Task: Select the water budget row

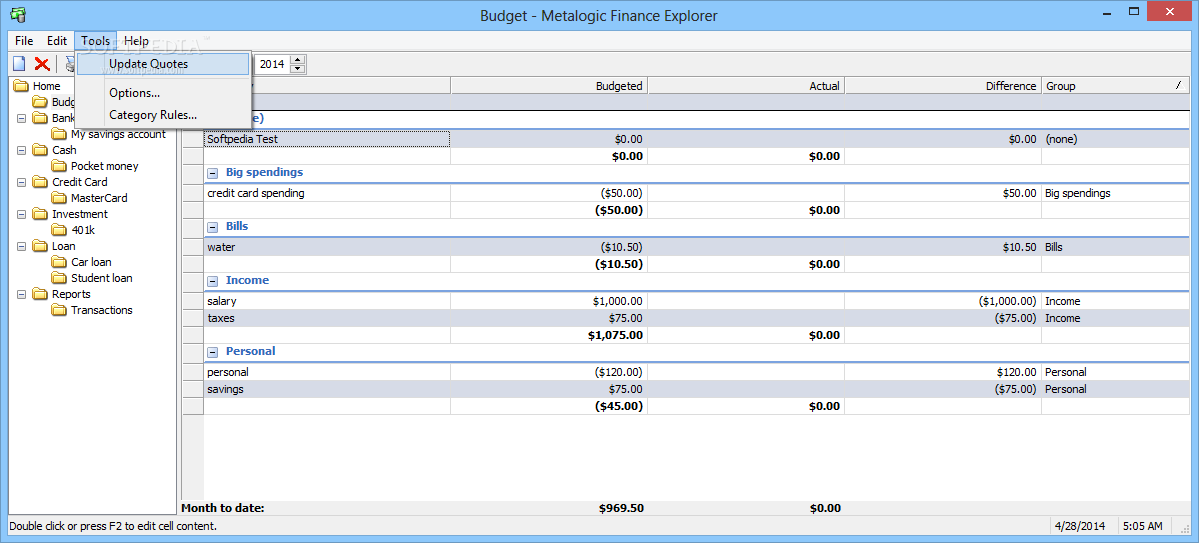Action: pyautogui.click(x=697, y=247)
